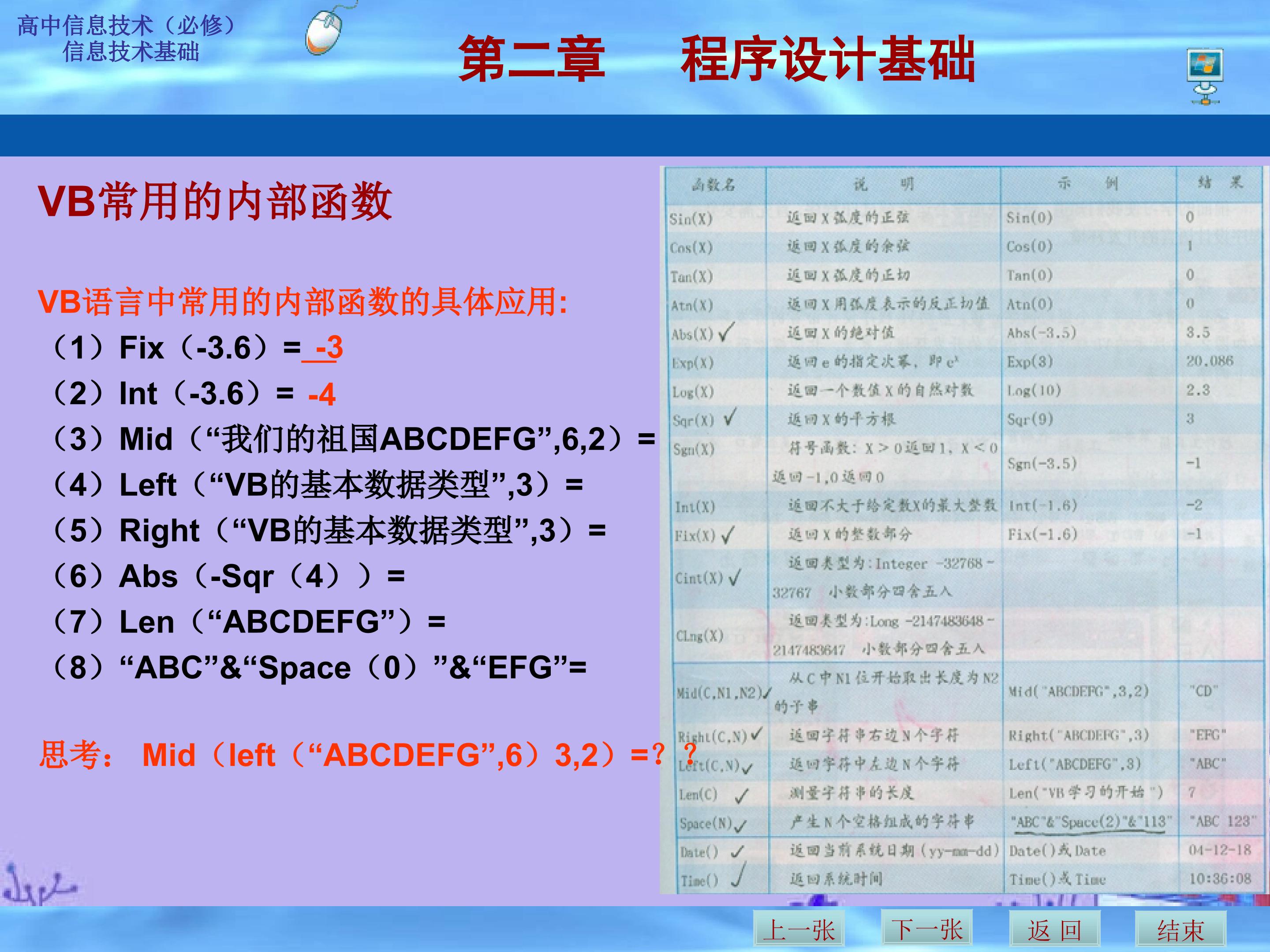Click the checkmark beside Date()
Screen dimensions: 1270x952
pos(738,852)
